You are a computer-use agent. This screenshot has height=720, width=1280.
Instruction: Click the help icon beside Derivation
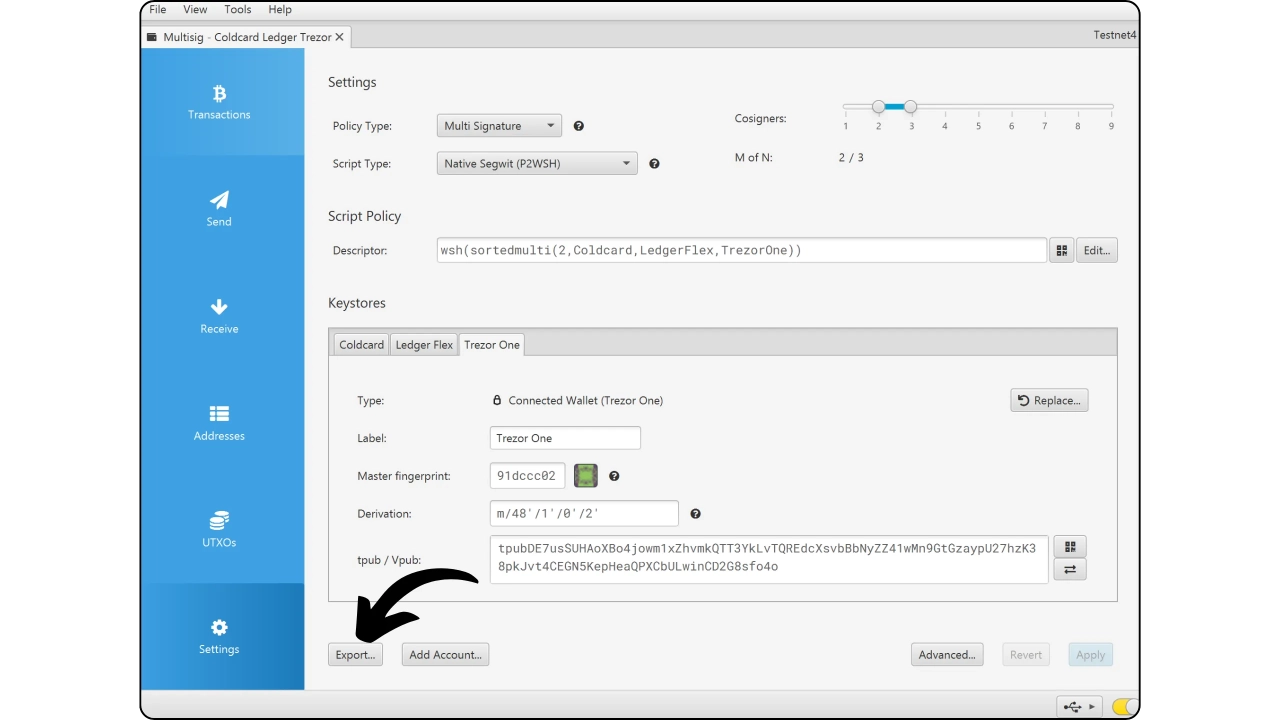tap(695, 514)
